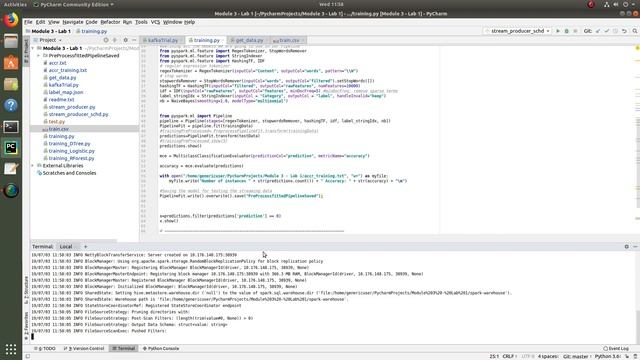Viewport: 640px width, 360px height.
Task: Select readme.txt in project tree
Action: (x=61, y=100)
